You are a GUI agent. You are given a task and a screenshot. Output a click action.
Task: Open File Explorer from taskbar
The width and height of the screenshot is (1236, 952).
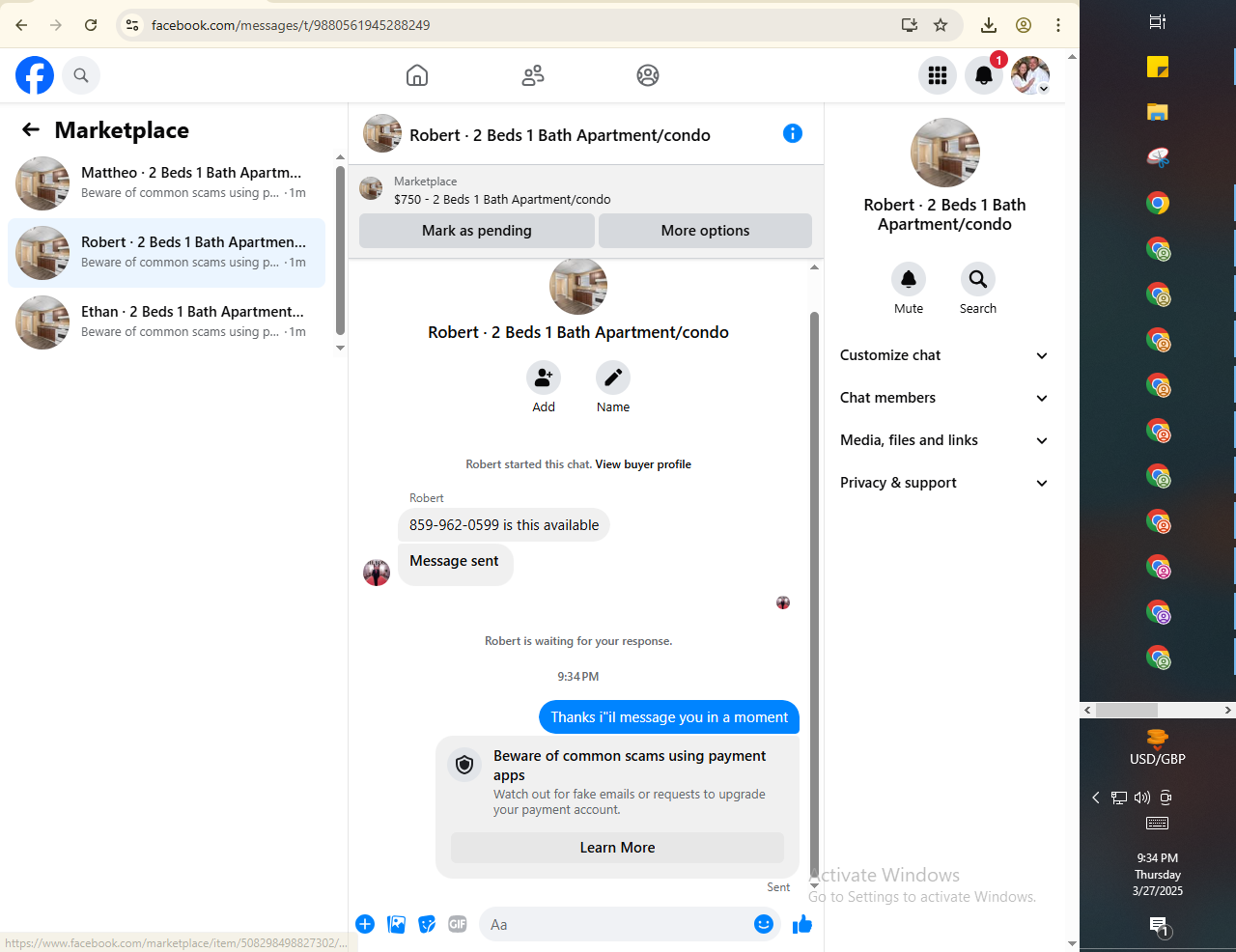point(1158,112)
